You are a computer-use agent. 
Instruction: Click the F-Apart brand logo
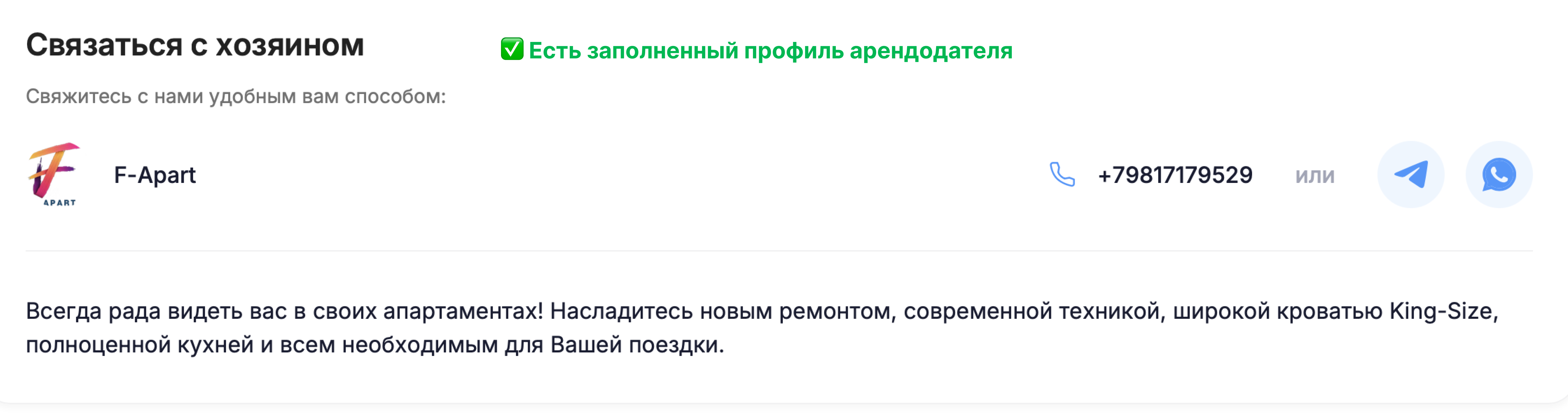pyautogui.click(x=54, y=175)
